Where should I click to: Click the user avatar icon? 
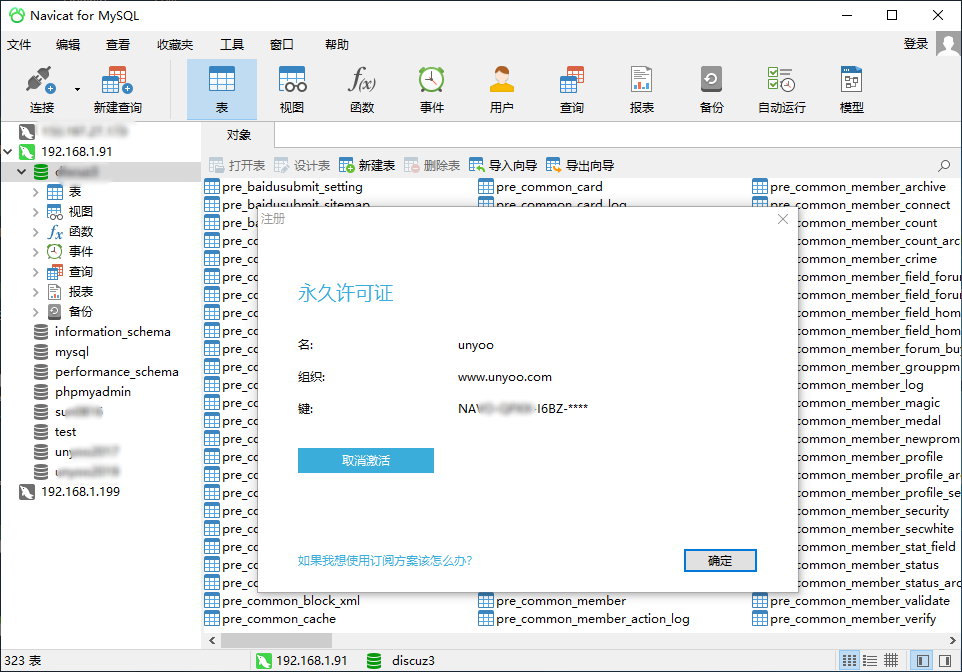(x=948, y=44)
